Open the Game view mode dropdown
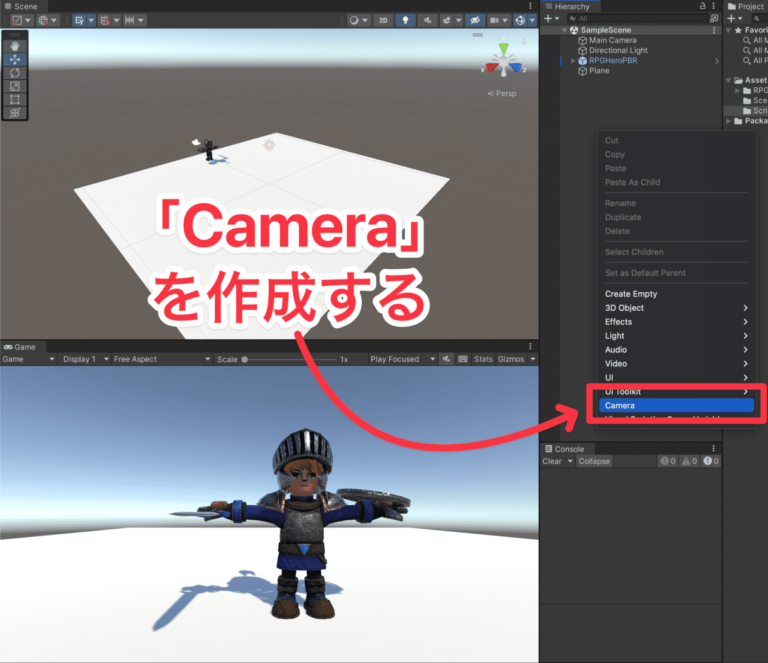 [28, 359]
